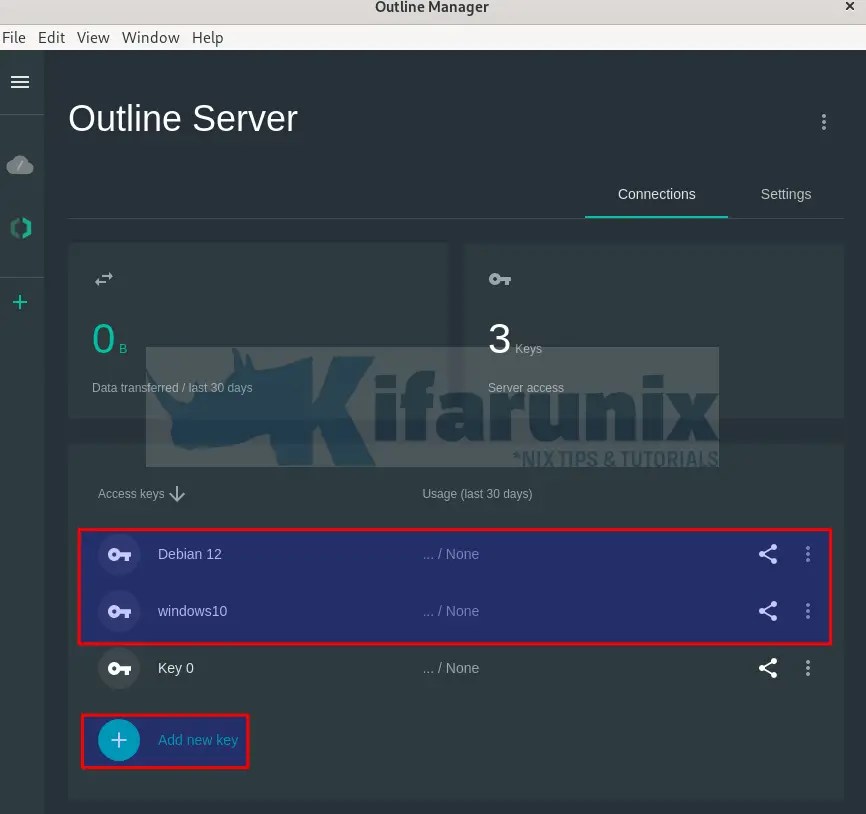The image size is (866, 814).
Task: Click the Outline server icon in sidebar
Action: pos(21,228)
